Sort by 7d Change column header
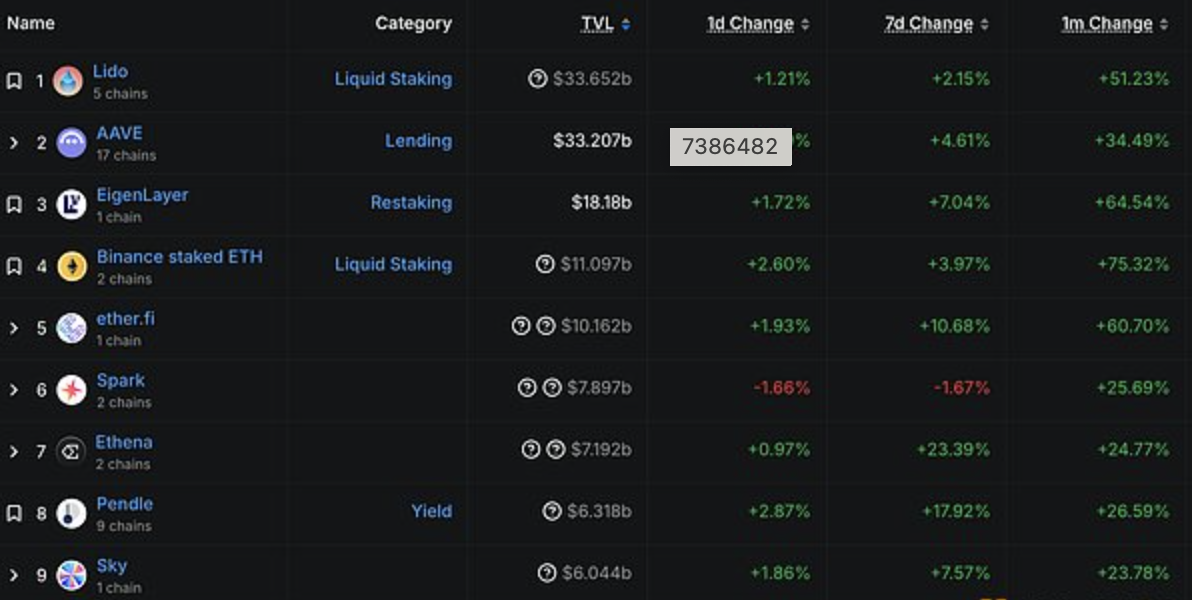The height and width of the screenshot is (600, 1192). [929, 24]
